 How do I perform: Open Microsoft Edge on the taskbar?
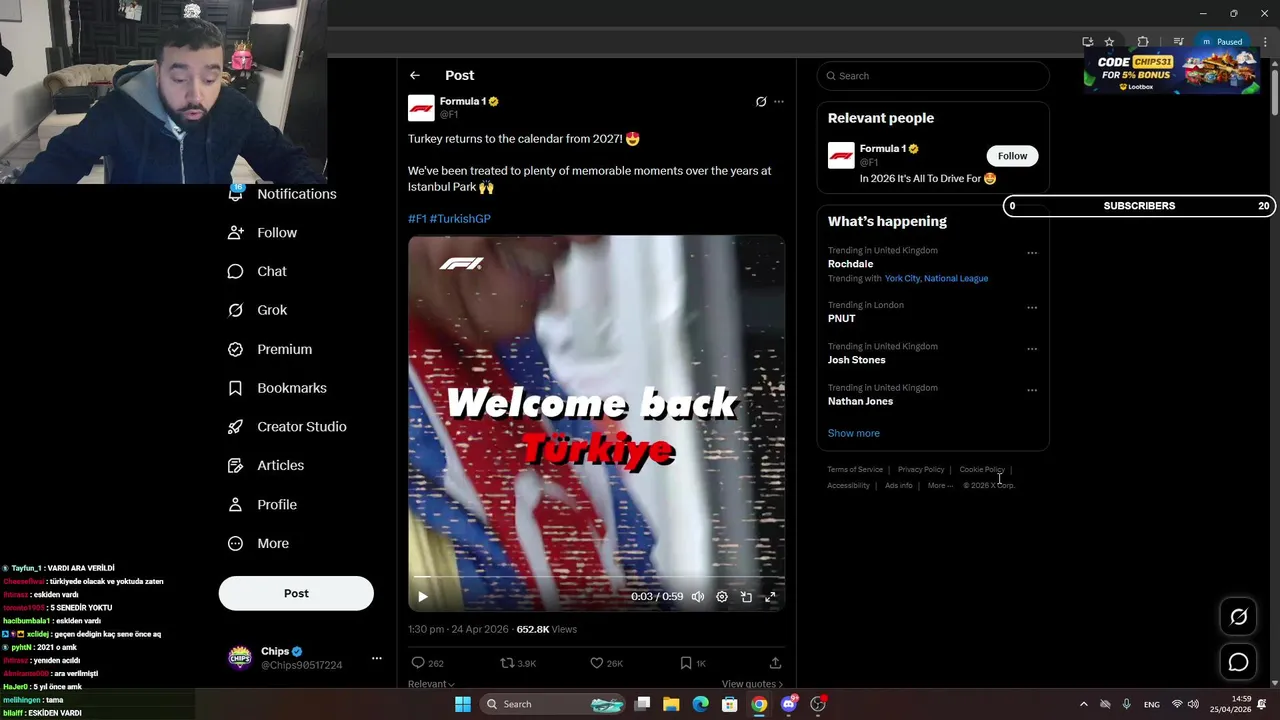click(x=701, y=704)
